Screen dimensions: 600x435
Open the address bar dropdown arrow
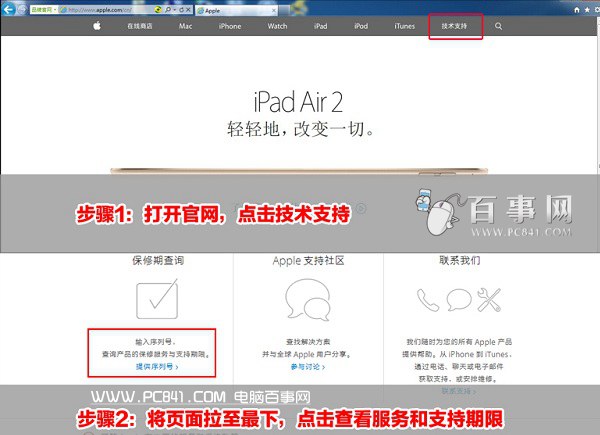pyautogui.click(x=174, y=10)
